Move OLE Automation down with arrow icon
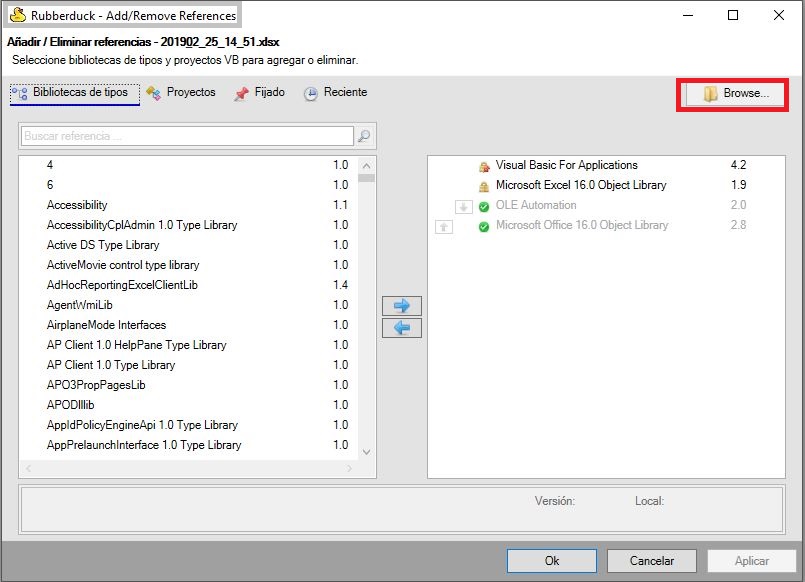Image resolution: width=805 pixels, height=582 pixels. [x=464, y=207]
